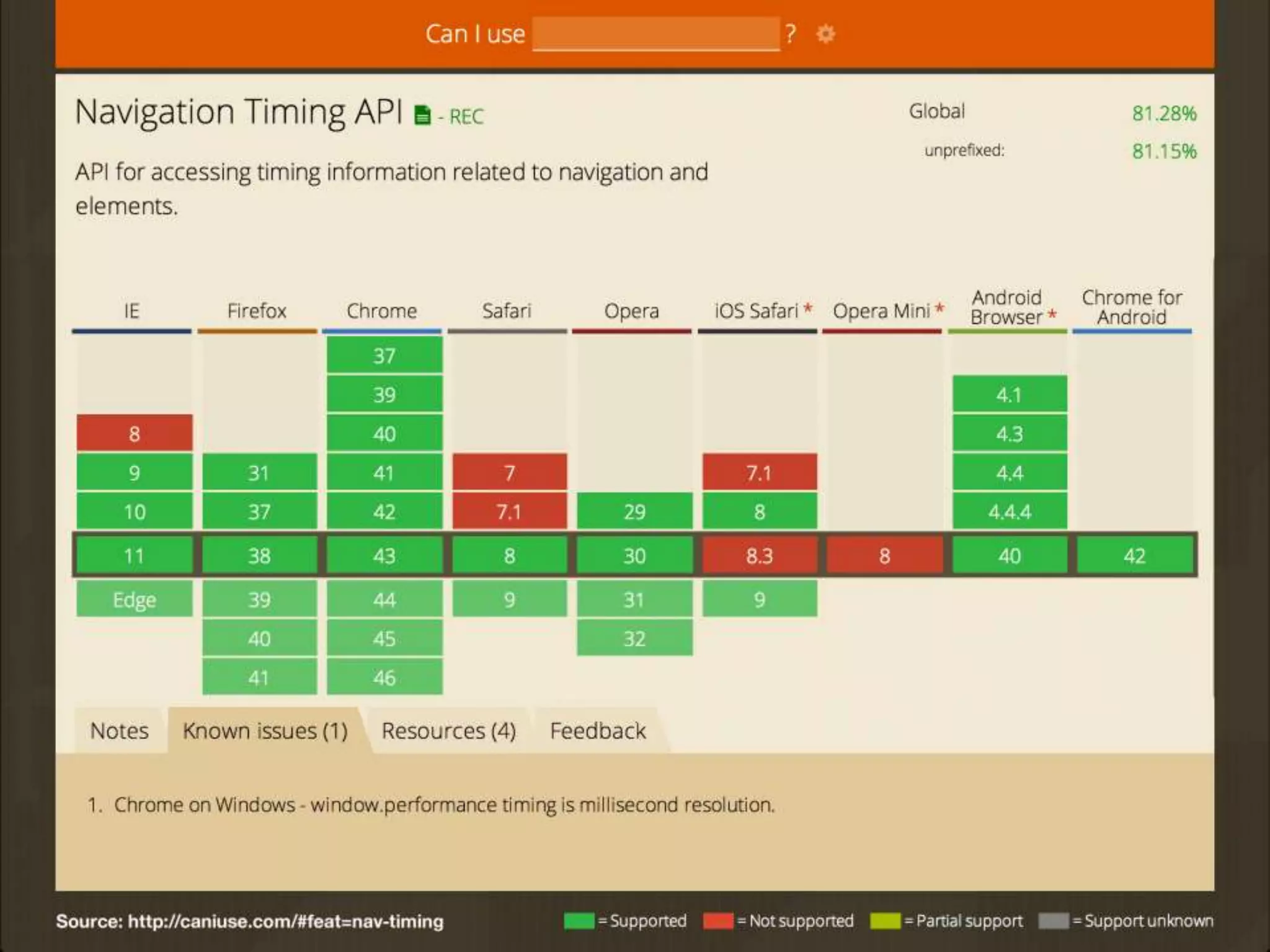
Task: Click the settings gear icon in header
Action: 825,33
